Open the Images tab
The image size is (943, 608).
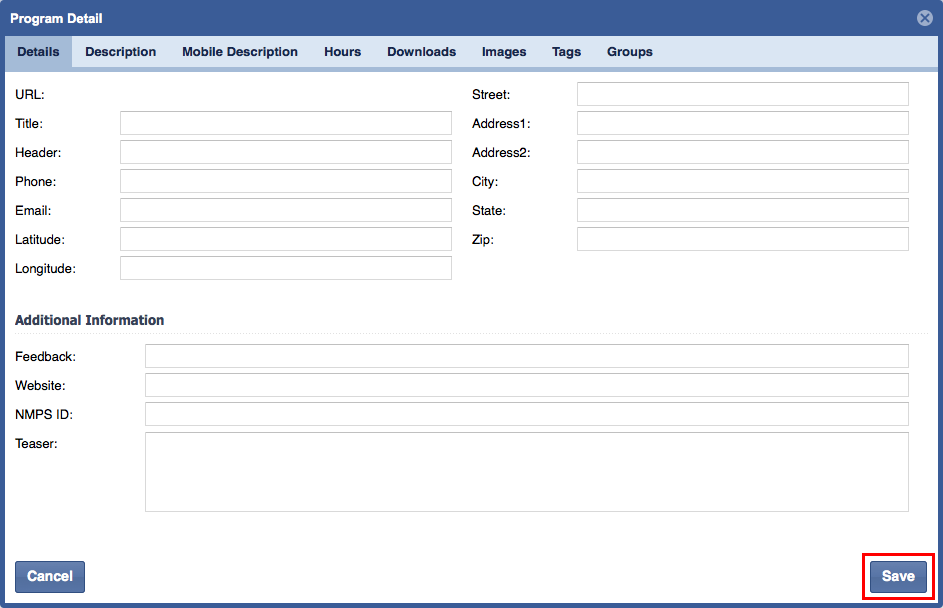504,52
